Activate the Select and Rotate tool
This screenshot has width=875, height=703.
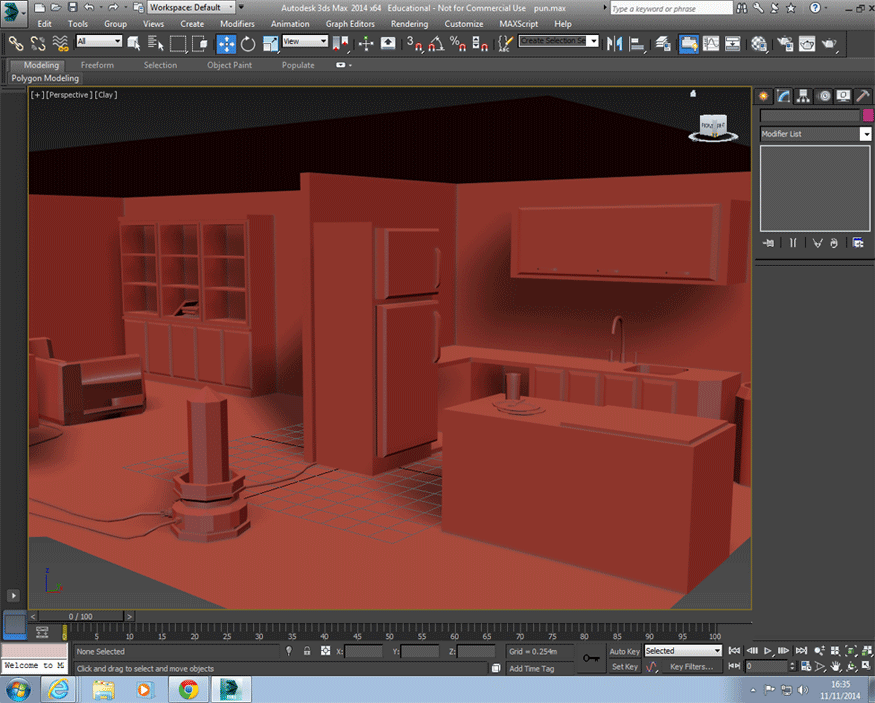tap(247, 43)
